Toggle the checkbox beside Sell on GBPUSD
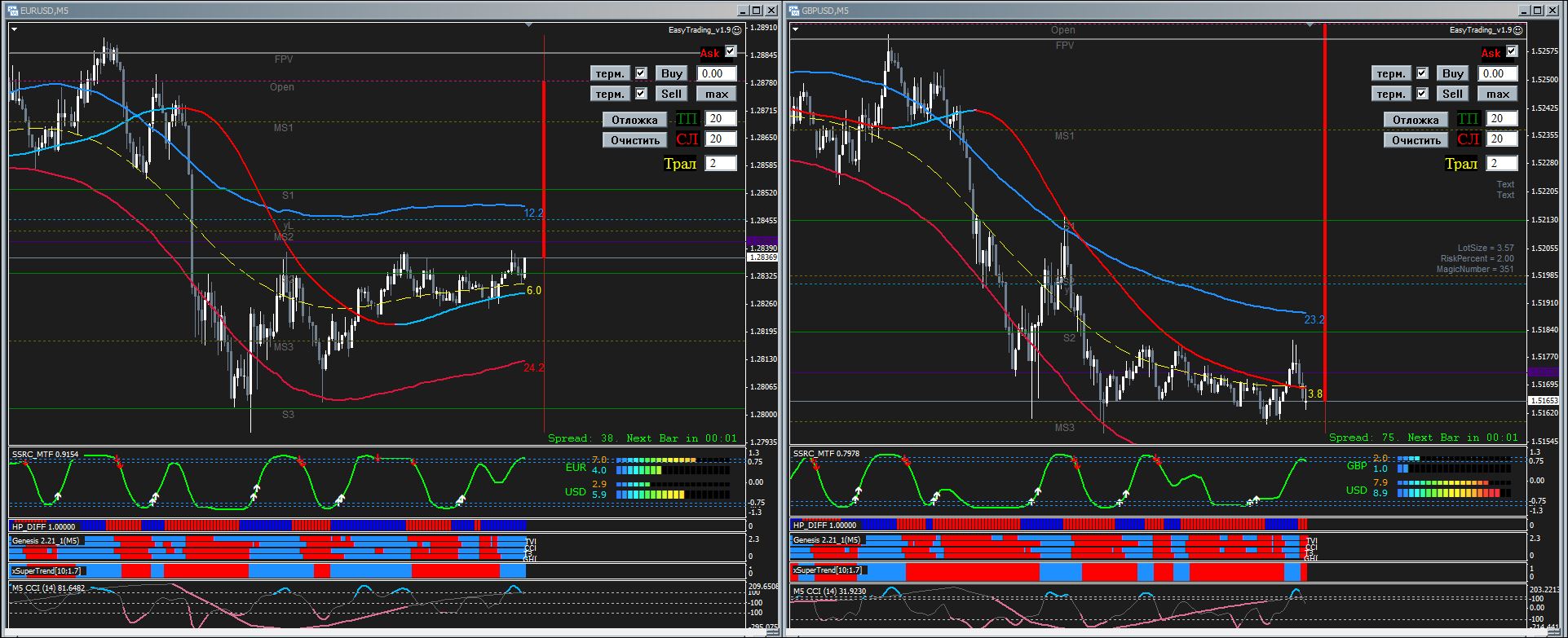This screenshot has height=638, width=1568. (x=1422, y=94)
